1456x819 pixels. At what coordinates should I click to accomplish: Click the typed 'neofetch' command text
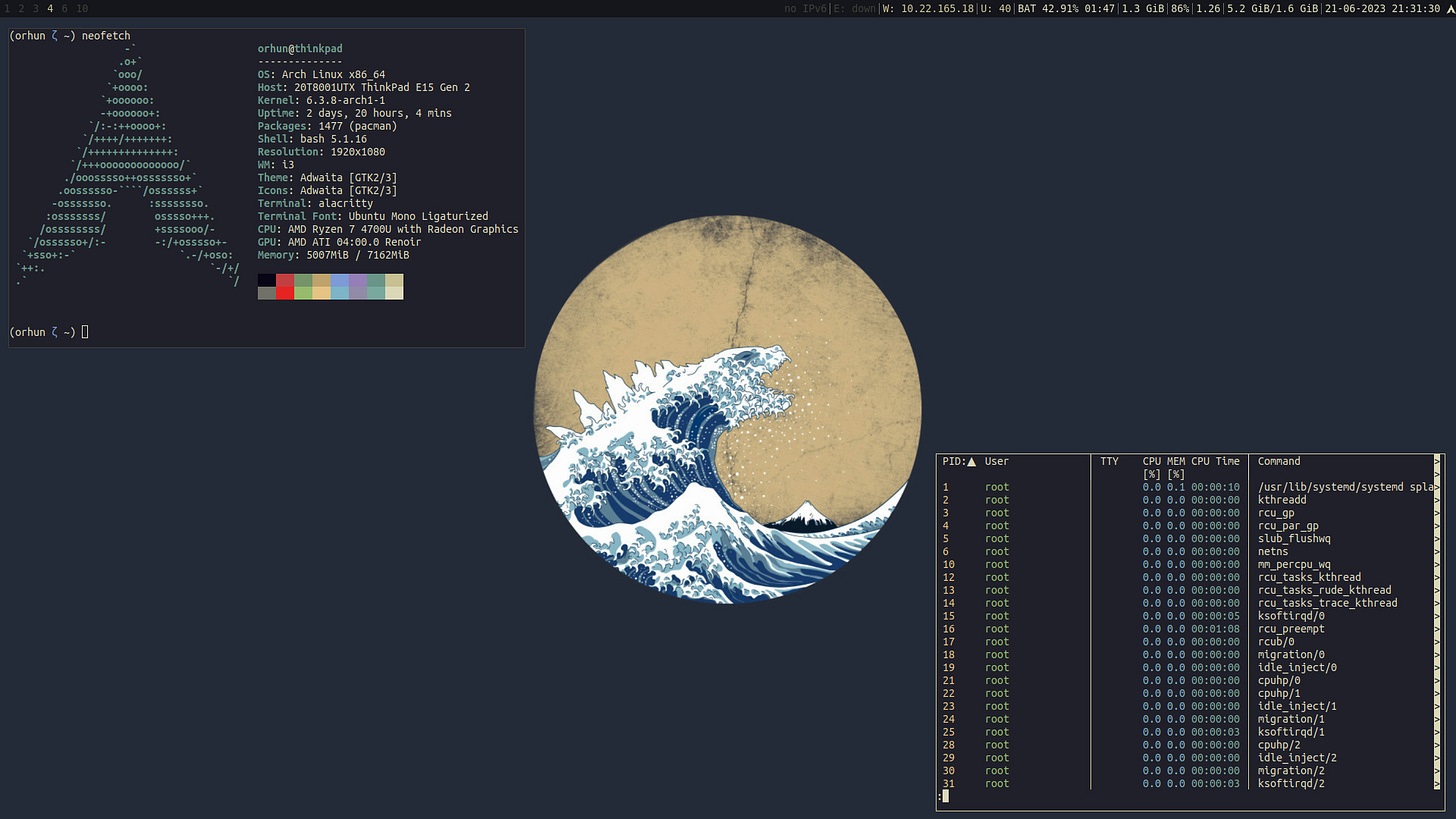[x=106, y=36]
